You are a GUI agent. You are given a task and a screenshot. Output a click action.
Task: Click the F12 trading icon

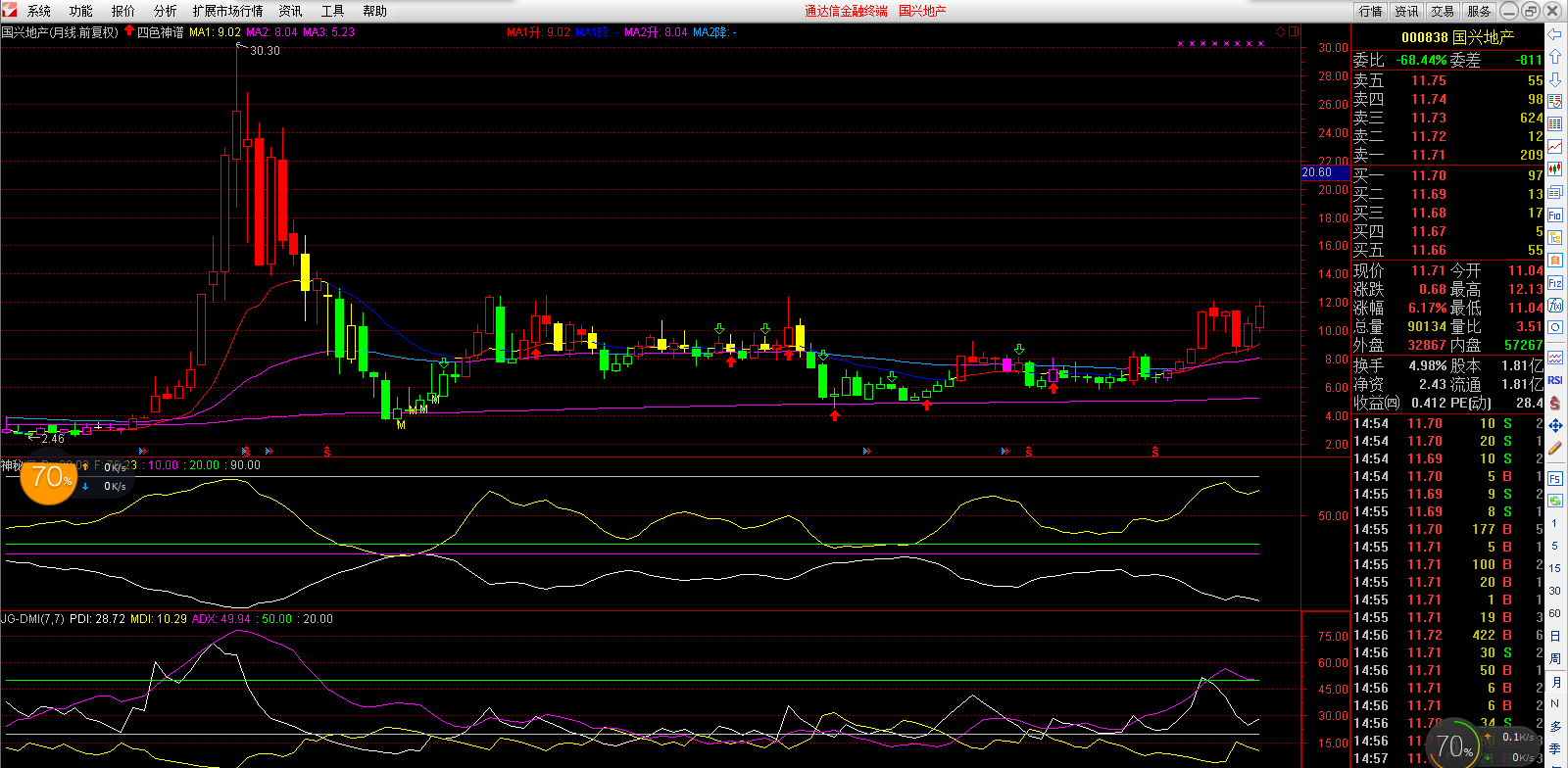pos(1555,282)
